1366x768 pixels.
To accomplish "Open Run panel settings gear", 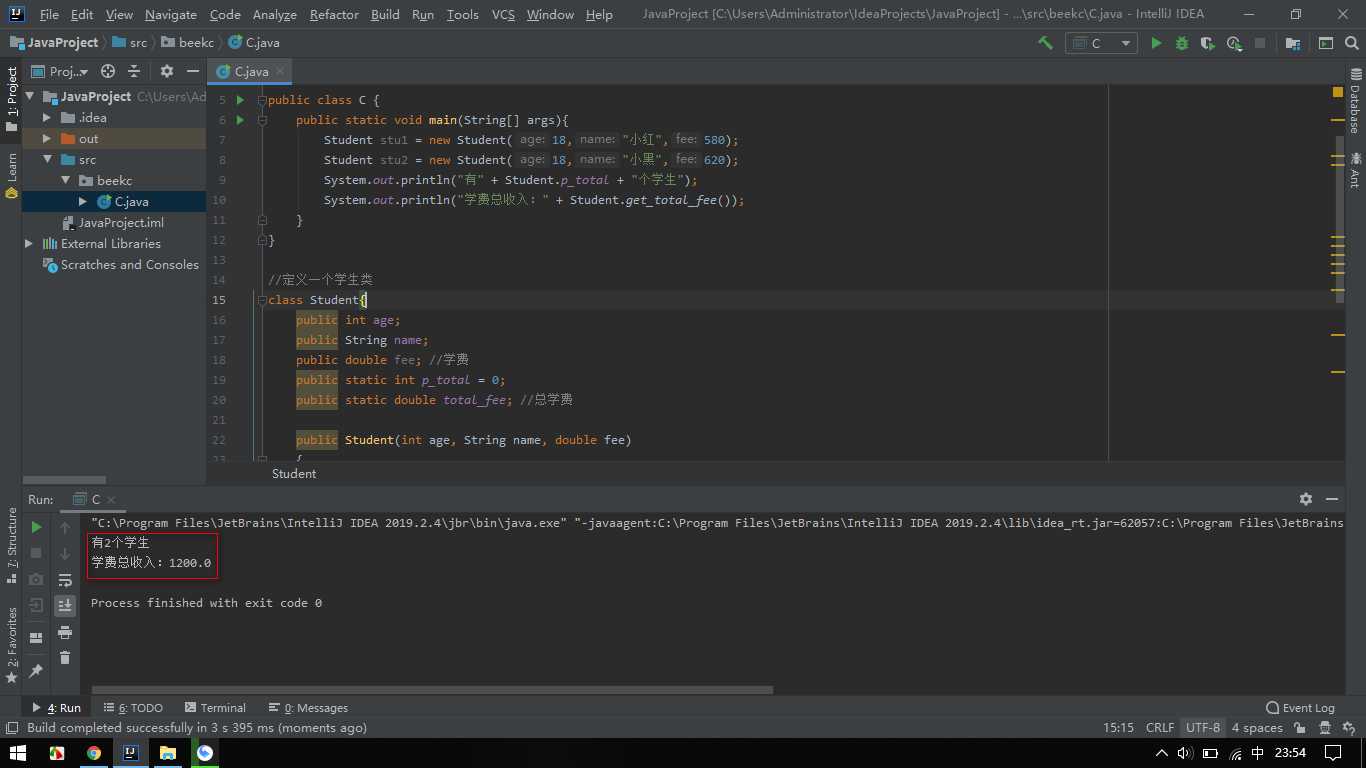I will [x=1306, y=498].
